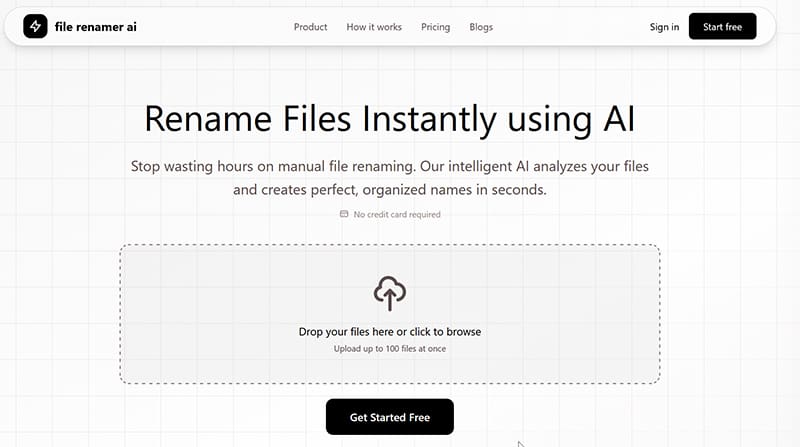Click empty navbar space between Blogs and Sign in

pos(570,27)
